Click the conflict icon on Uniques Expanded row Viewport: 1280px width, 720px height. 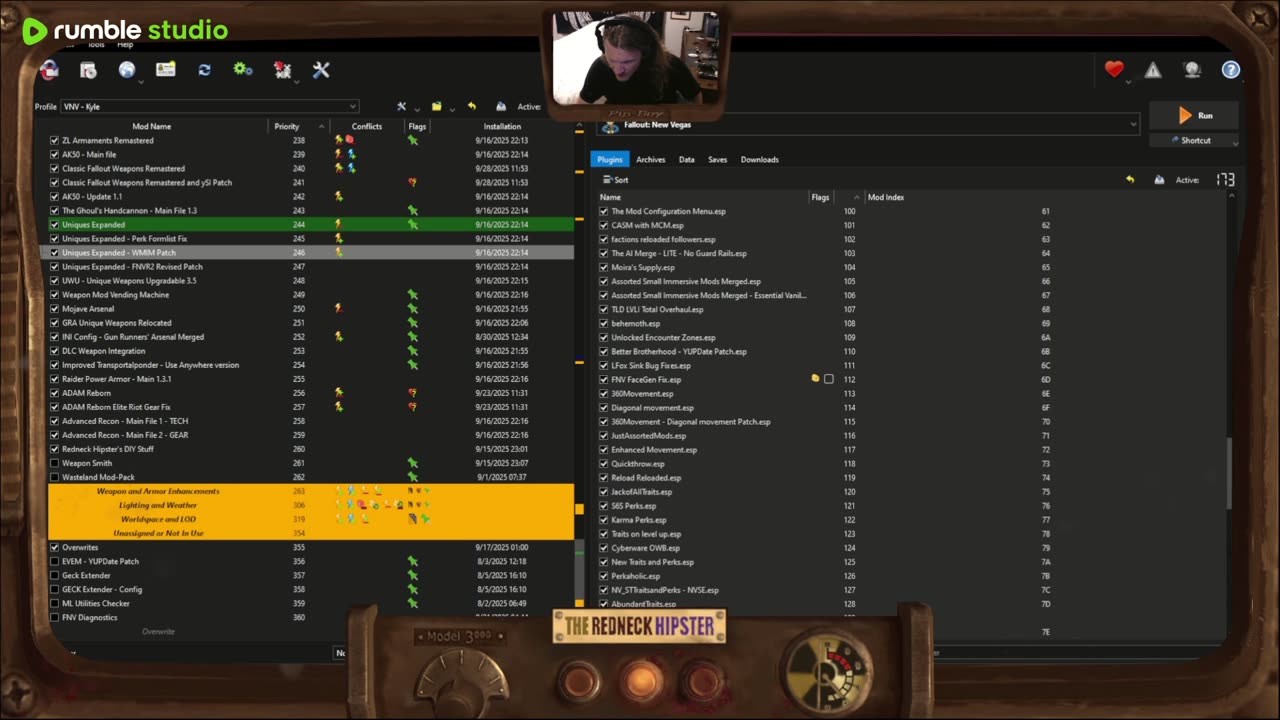(x=338, y=225)
